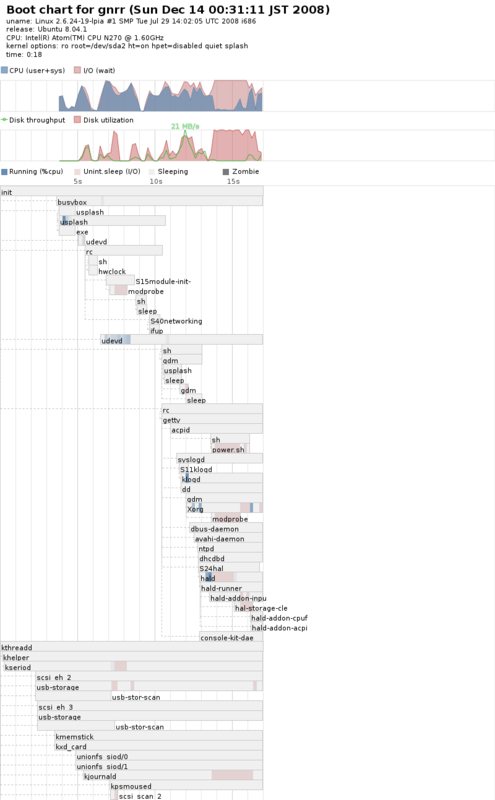
Task: Click the blue CPU (user+sys) legend swatch
Action: tap(4, 70)
